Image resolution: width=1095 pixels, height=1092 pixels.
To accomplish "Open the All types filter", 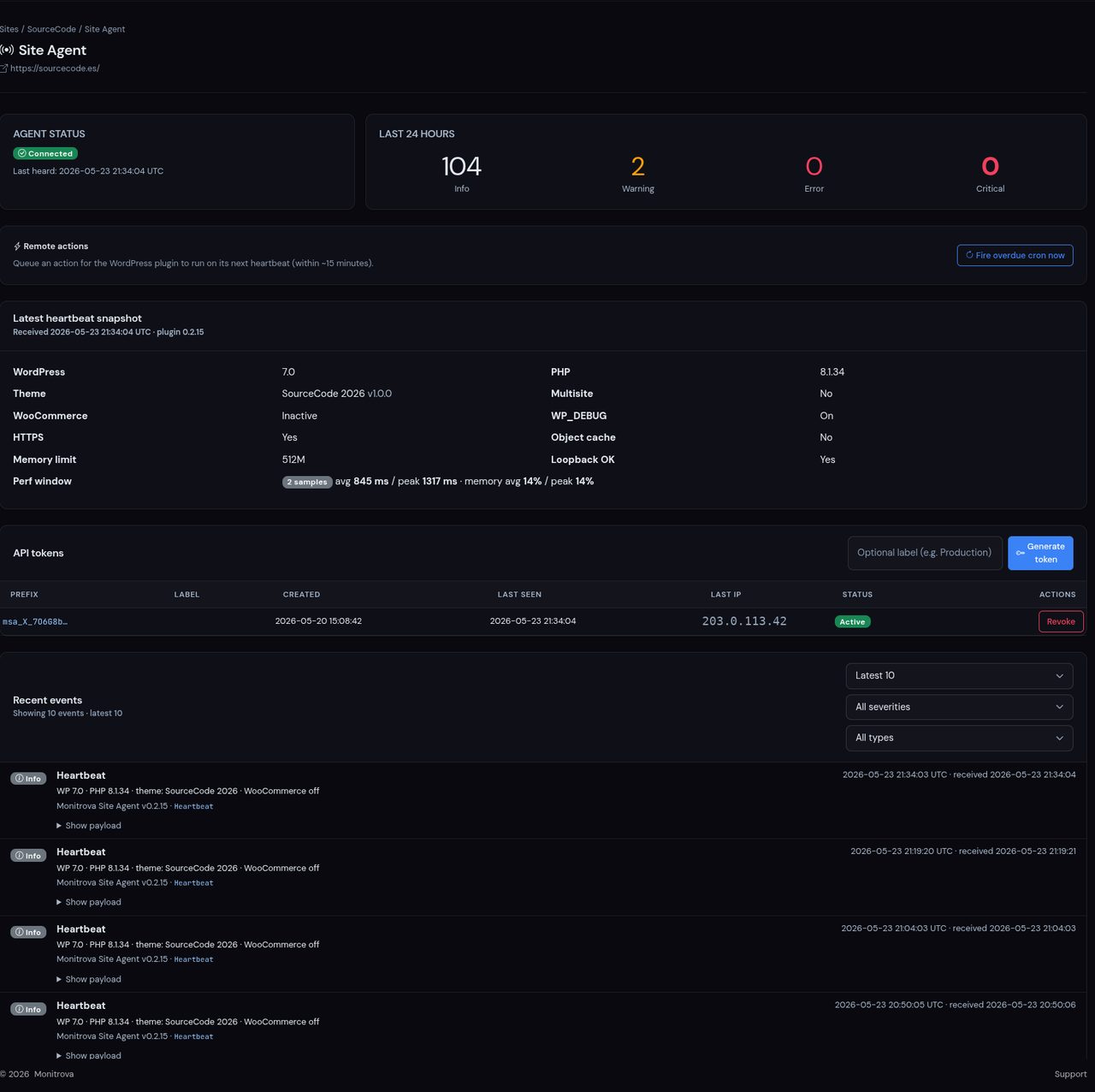I will (959, 738).
